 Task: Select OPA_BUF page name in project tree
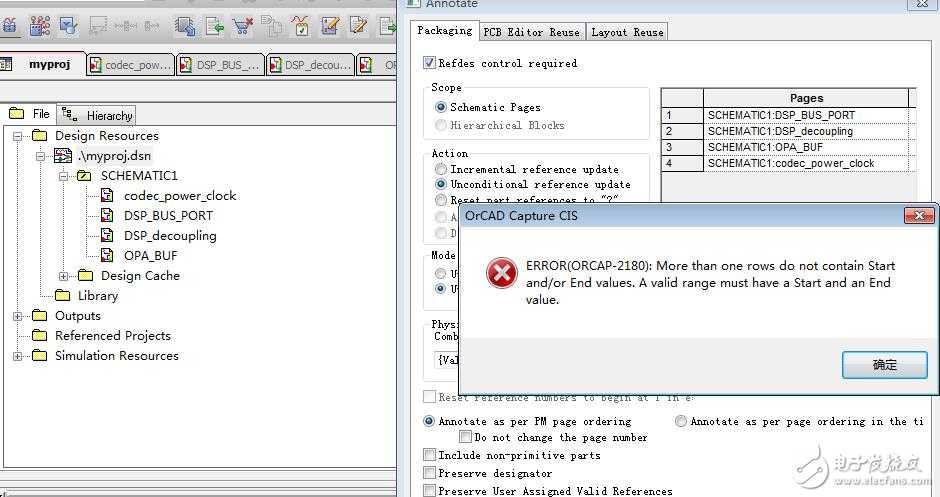pos(150,255)
